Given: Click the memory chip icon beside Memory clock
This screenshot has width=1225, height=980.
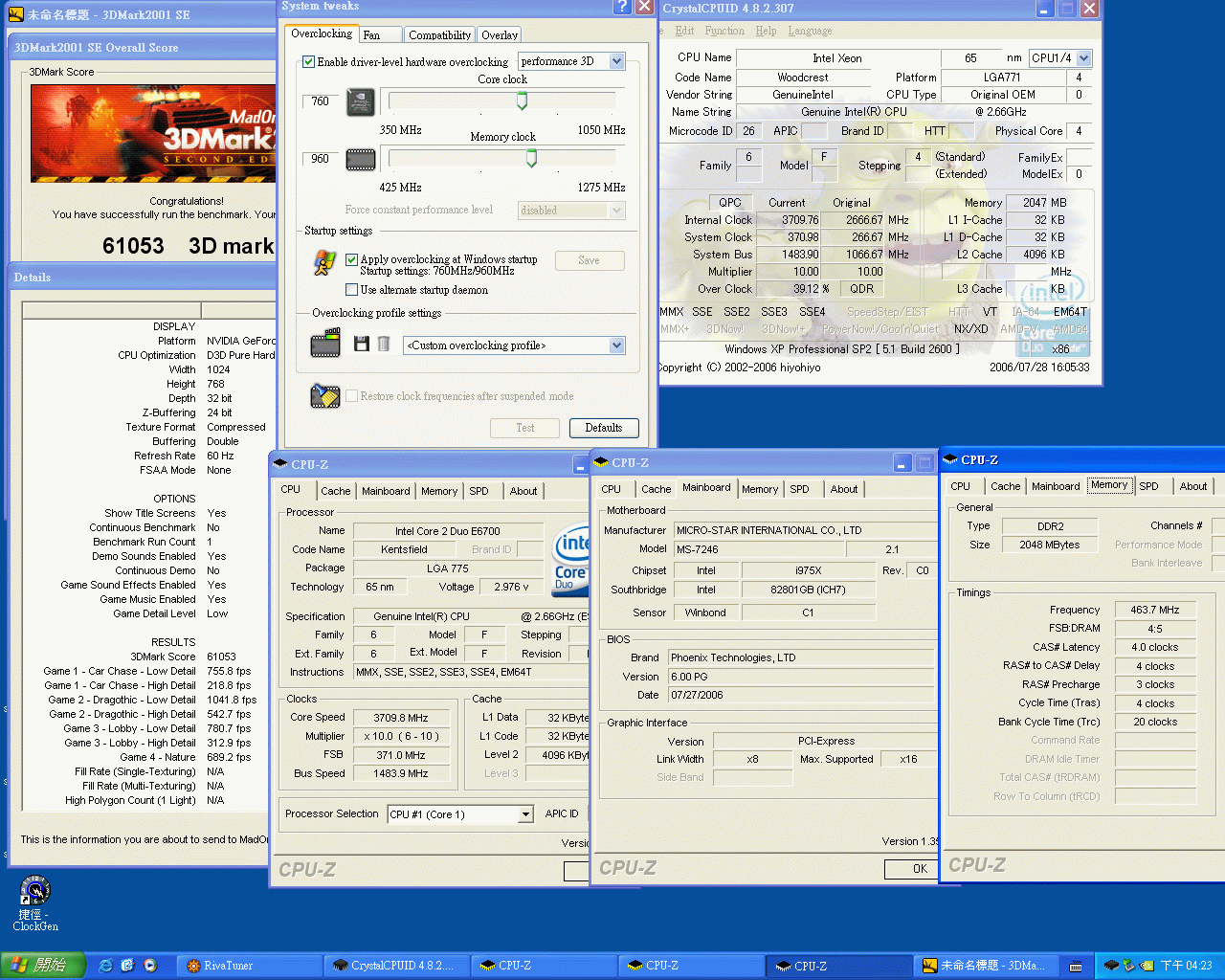Looking at the screenshot, I should pos(360,159).
